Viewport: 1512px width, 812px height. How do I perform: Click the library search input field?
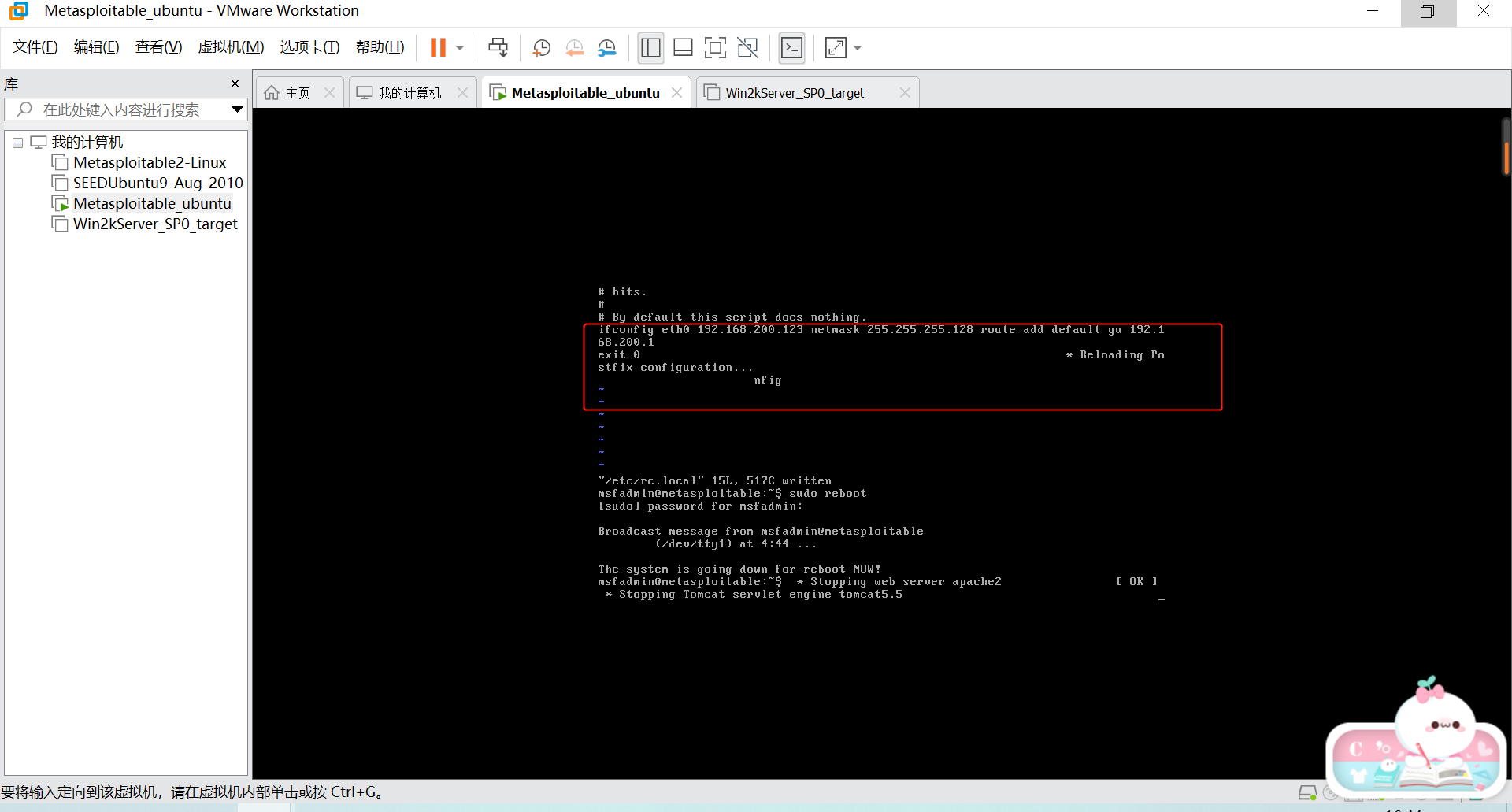[x=126, y=109]
